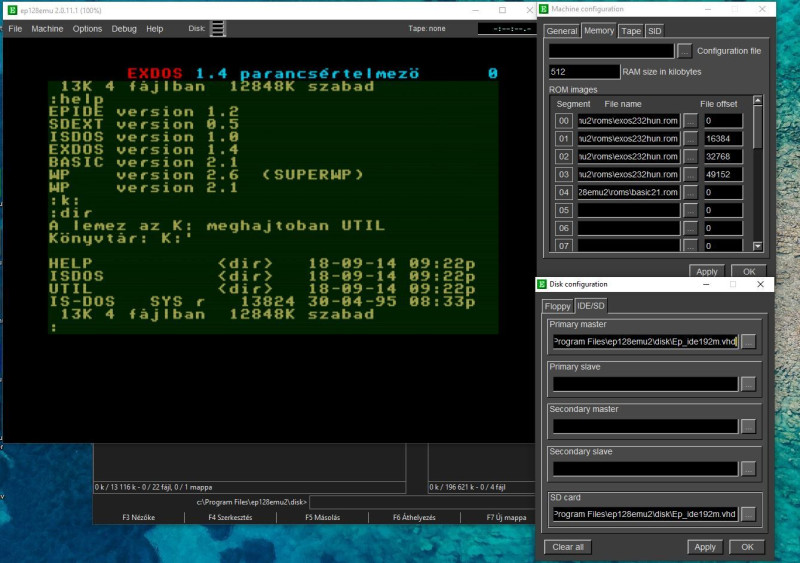800x563 pixels.
Task: Select the Memory tab
Action: pos(599,31)
